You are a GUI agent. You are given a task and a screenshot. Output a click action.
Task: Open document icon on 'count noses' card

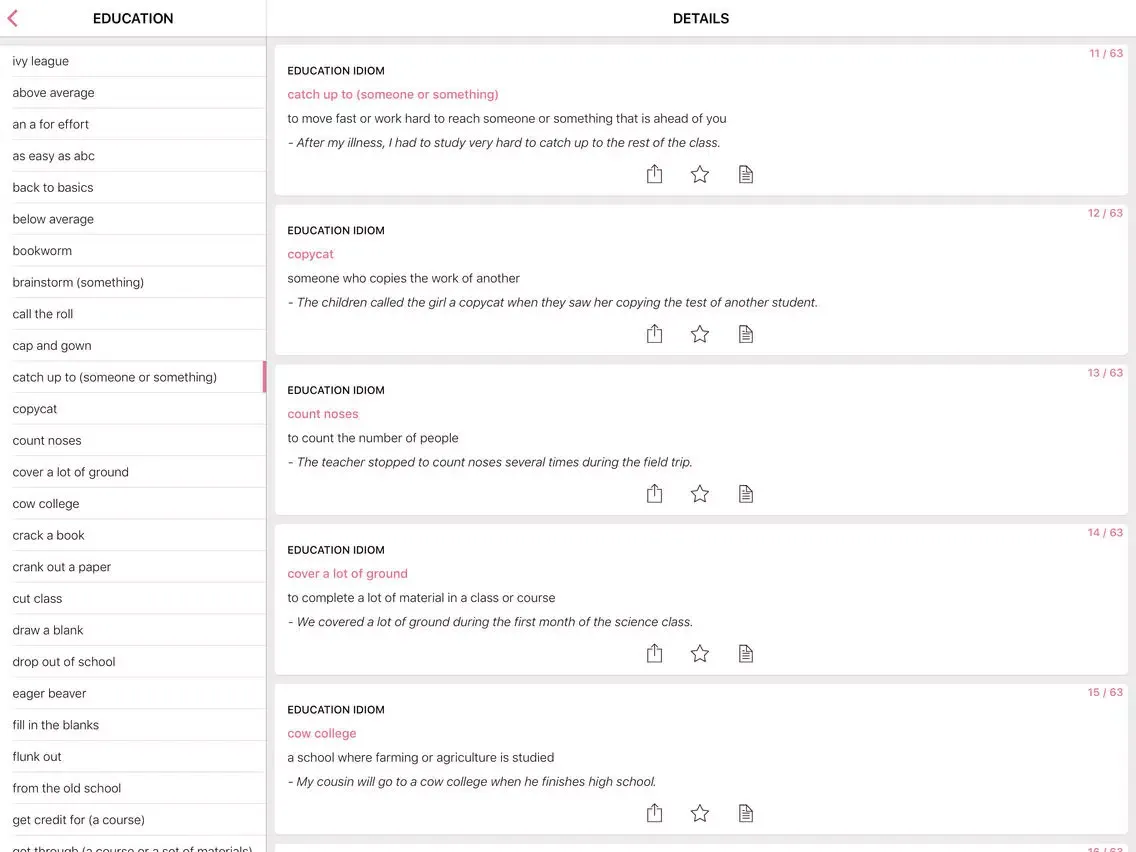pyautogui.click(x=746, y=493)
